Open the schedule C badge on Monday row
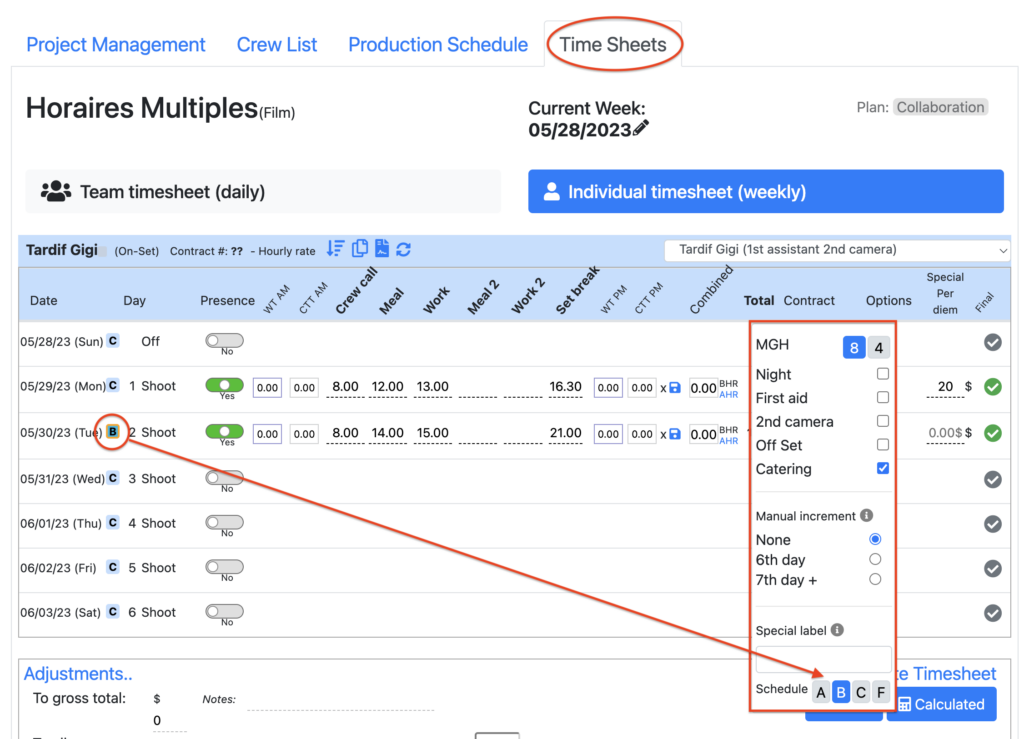Viewport: 1024px width, 739px height. tap(113, 386)
